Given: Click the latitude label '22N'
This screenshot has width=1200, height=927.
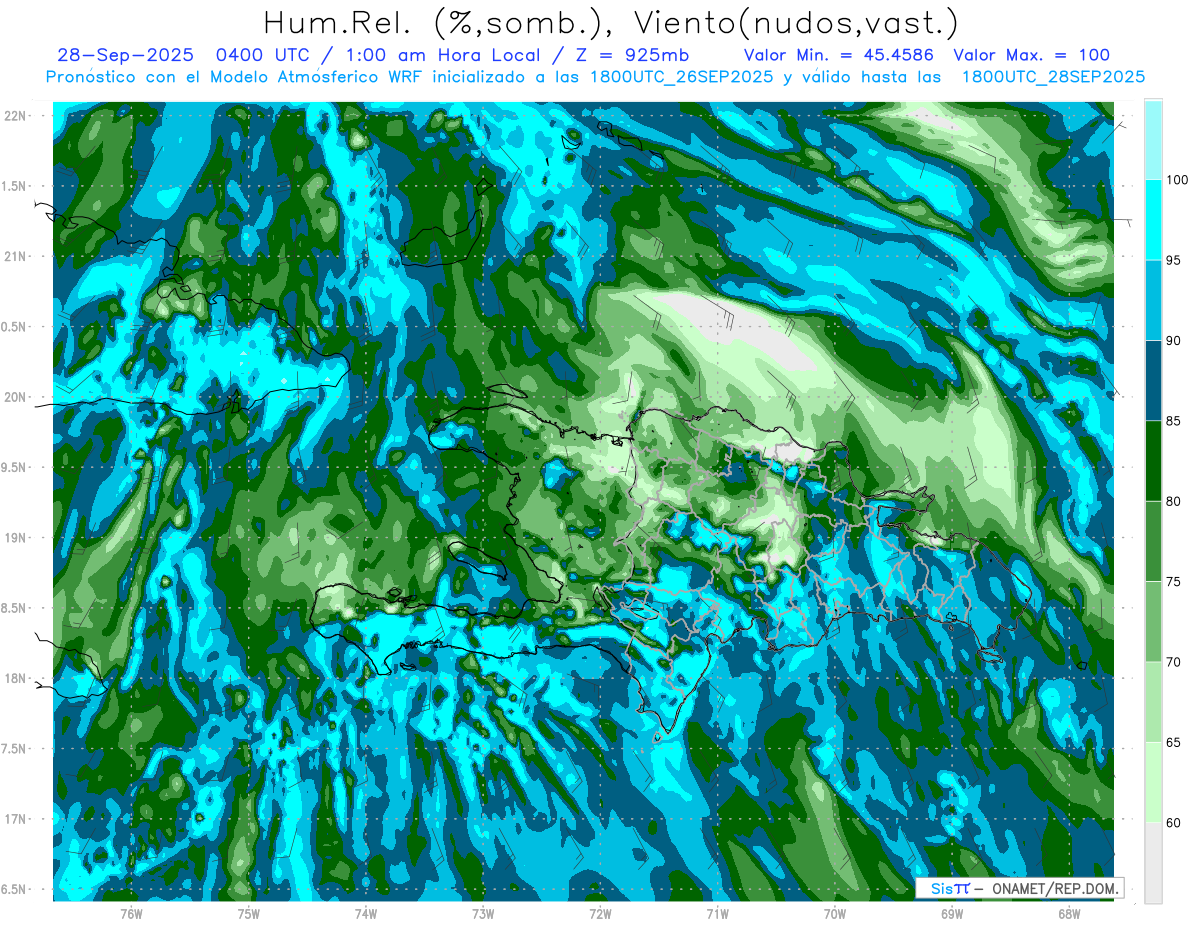Looking at the screenshot, I should [x=17, y=115].
